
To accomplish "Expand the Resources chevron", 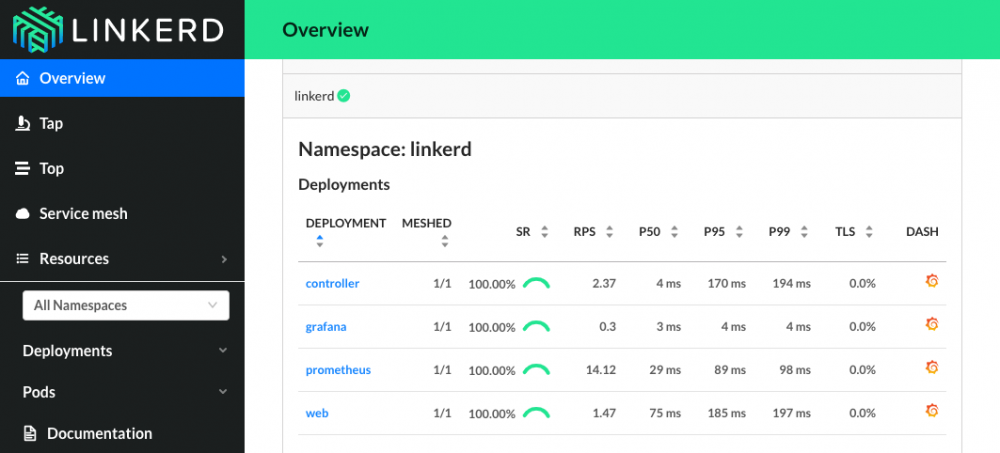I will click(x=224, y=259).
